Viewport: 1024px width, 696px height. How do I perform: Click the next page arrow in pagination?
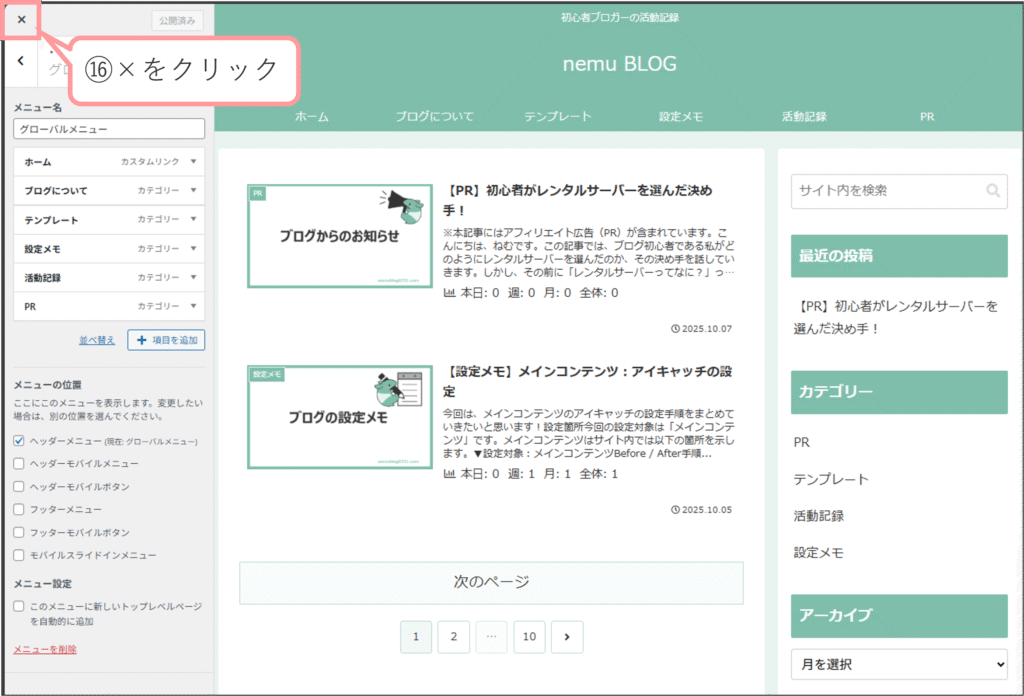(567, 637)
